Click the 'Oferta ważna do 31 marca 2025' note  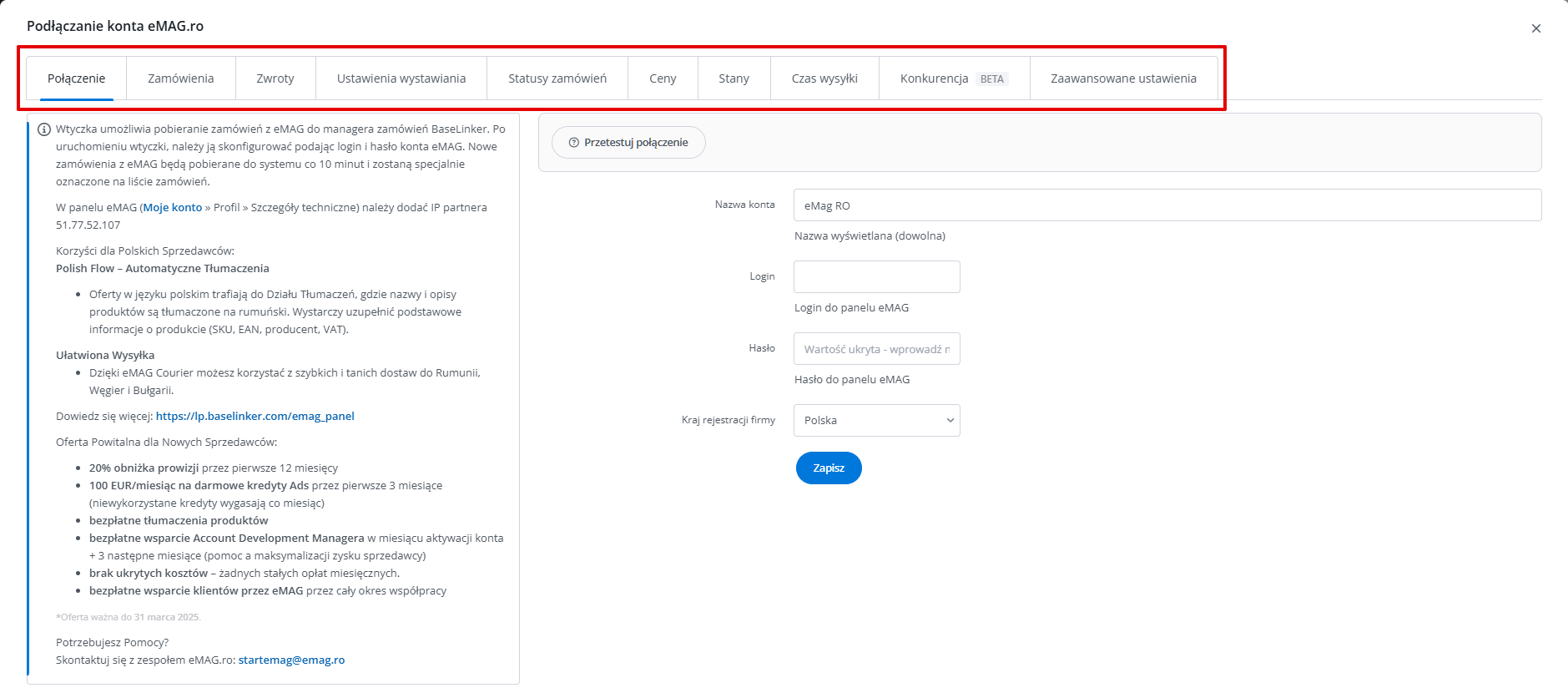point(129,617)
